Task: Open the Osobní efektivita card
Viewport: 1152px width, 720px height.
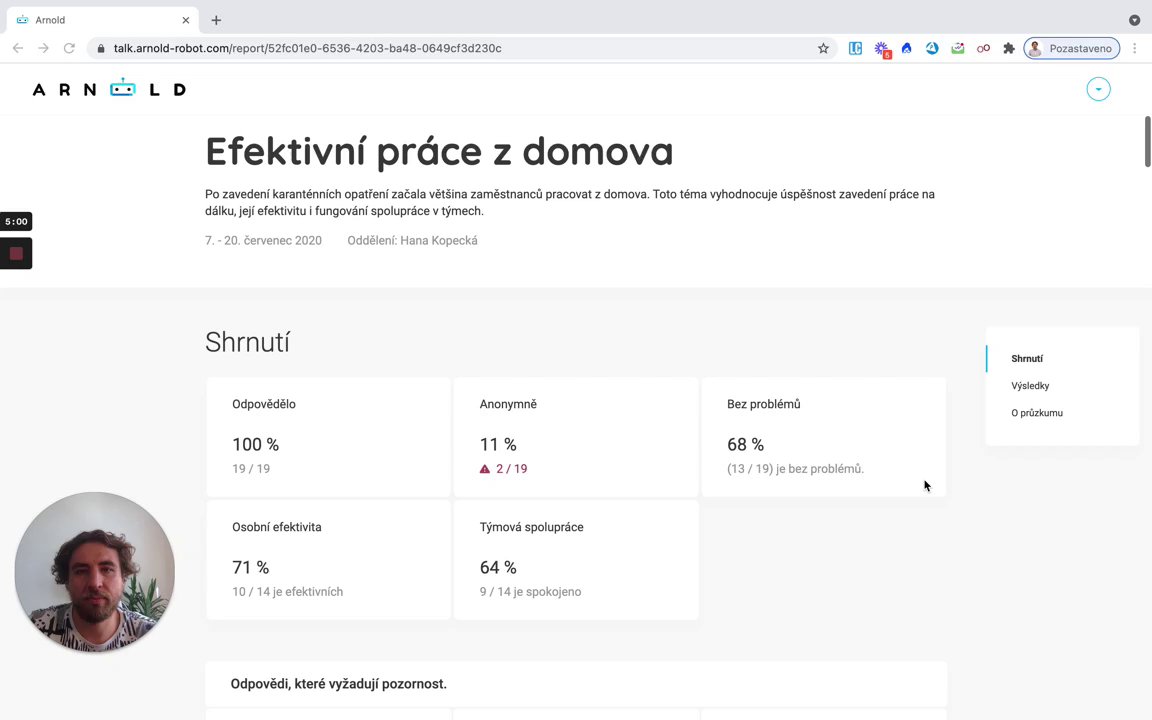Action: pos(328,560)
